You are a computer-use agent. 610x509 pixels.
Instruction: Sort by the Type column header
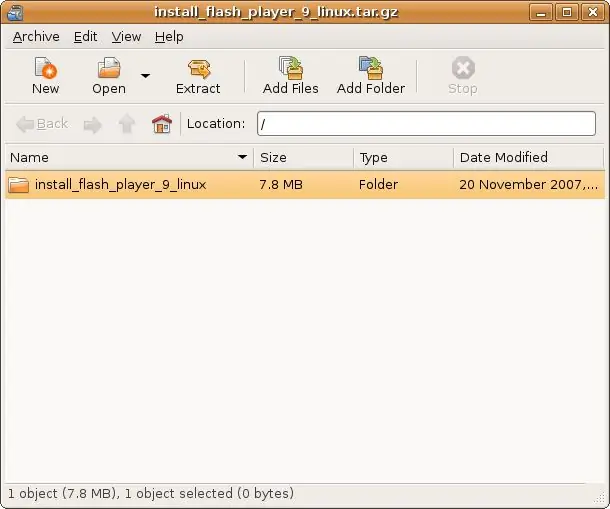[403, 158]
